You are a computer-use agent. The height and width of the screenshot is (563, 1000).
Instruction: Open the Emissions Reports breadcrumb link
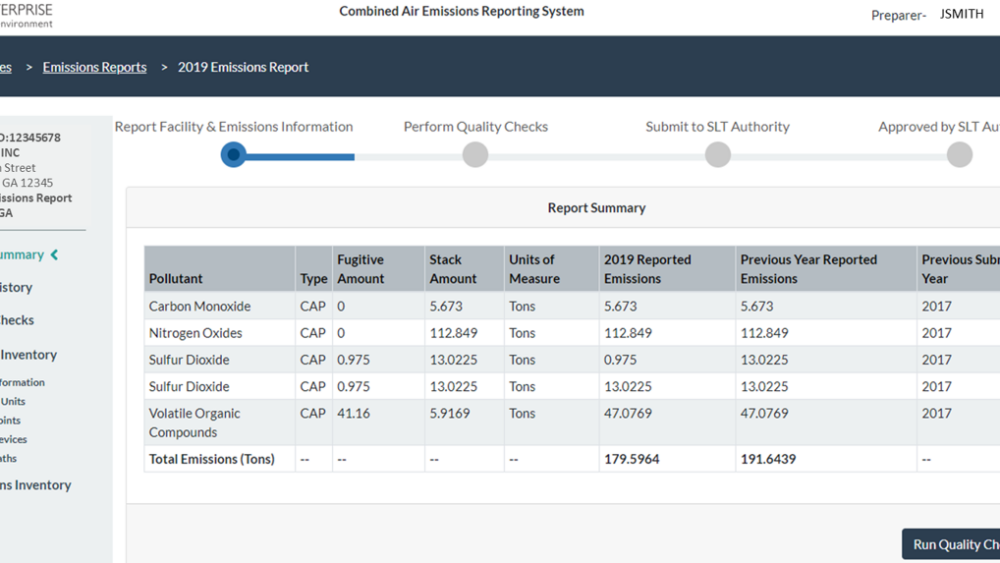(x=94, y=67)
